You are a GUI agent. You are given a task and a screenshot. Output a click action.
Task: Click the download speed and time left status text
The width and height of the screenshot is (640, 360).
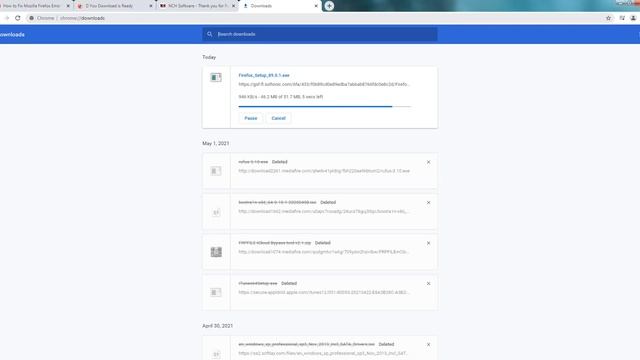click(x=281, y=97)
